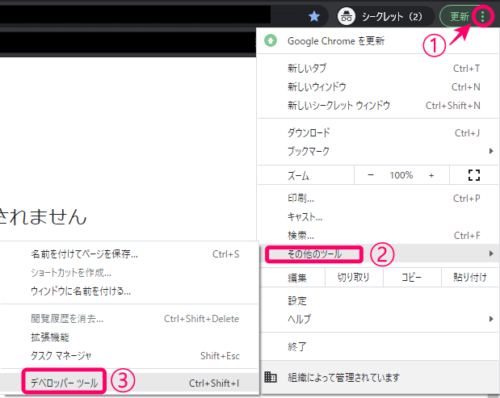This screenshot has height=398, width=500.
Task: Decrease zoom with the minus button
Action: [371, 175]
